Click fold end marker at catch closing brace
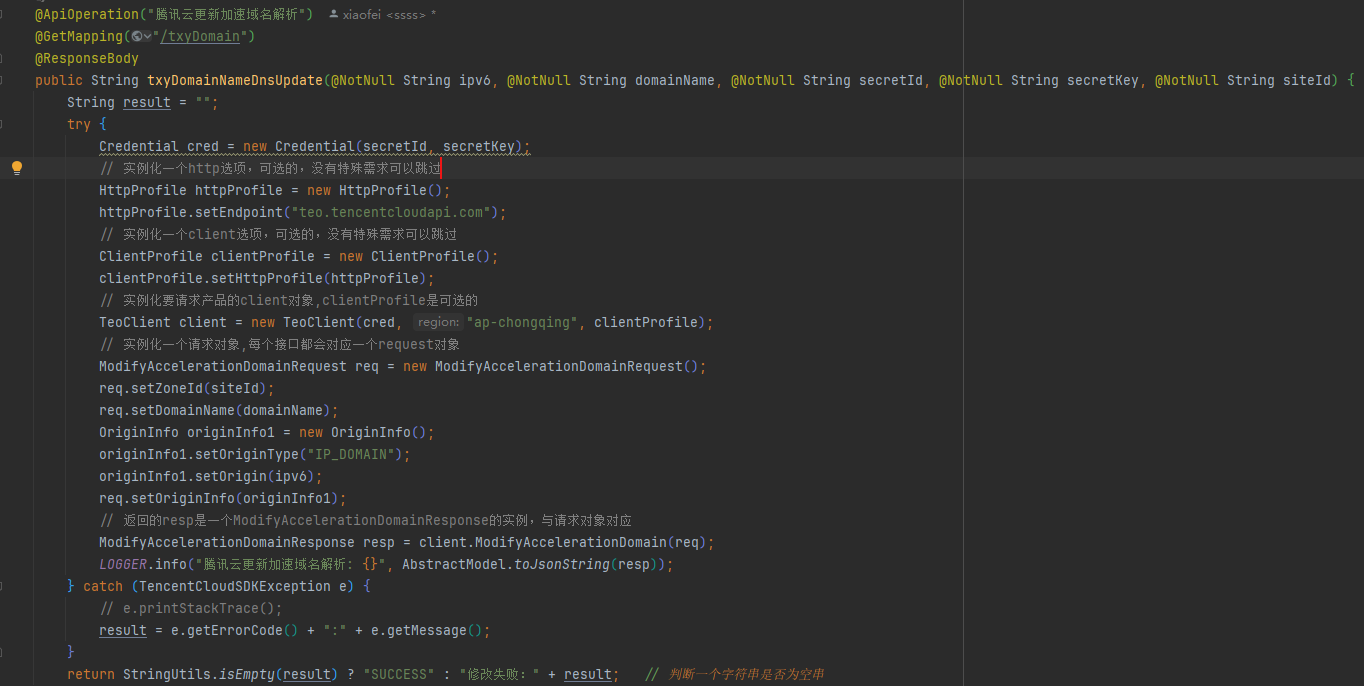Screen dimensions: 1364x686 coord(3,652)
